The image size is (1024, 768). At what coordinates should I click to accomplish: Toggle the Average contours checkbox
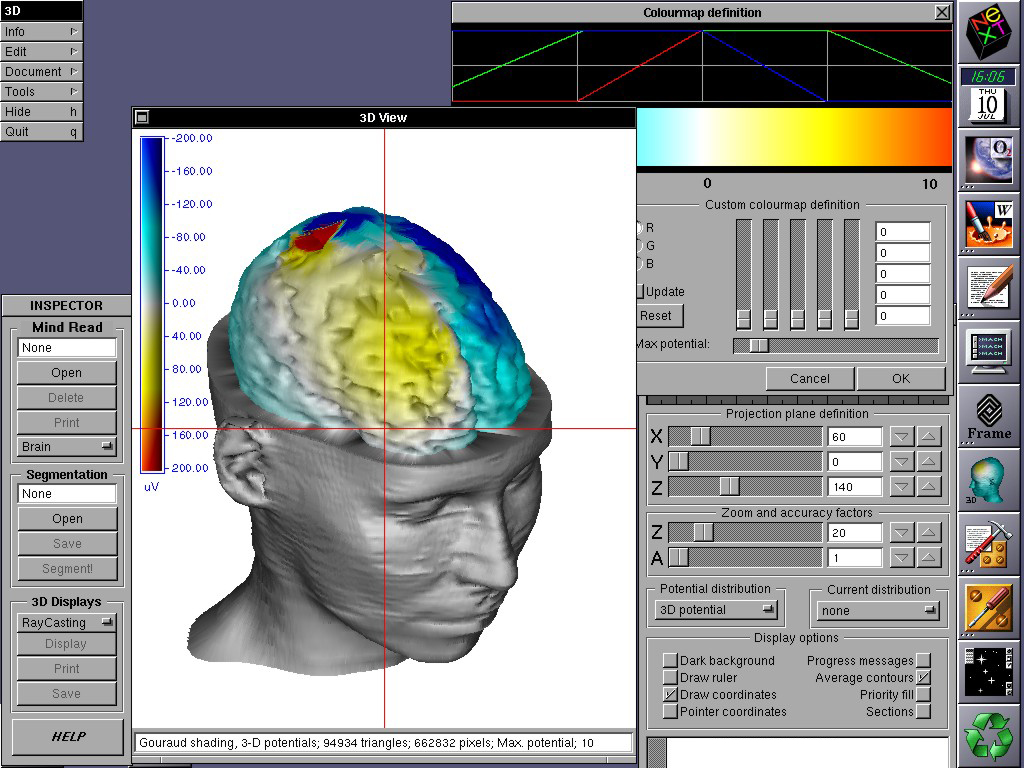tap(923, 678)
